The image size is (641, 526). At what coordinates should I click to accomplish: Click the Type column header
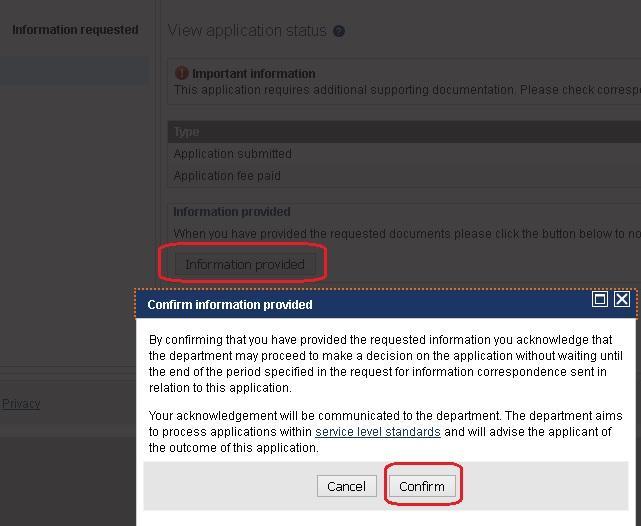point(187,132)
